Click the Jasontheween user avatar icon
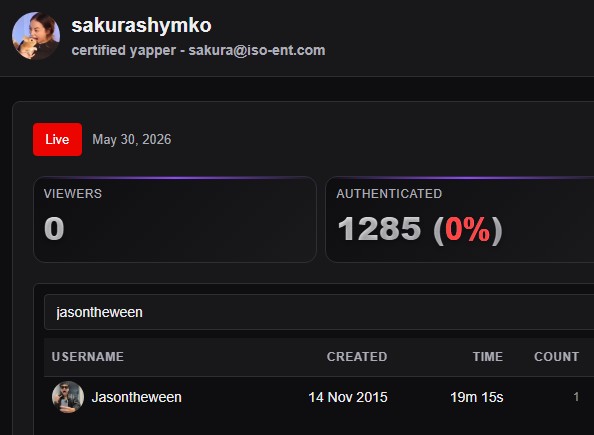 [x=68, y=397]
